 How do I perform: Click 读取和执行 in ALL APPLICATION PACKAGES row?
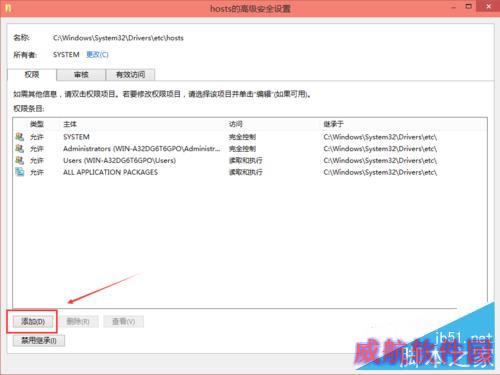(x=246, y=172)
